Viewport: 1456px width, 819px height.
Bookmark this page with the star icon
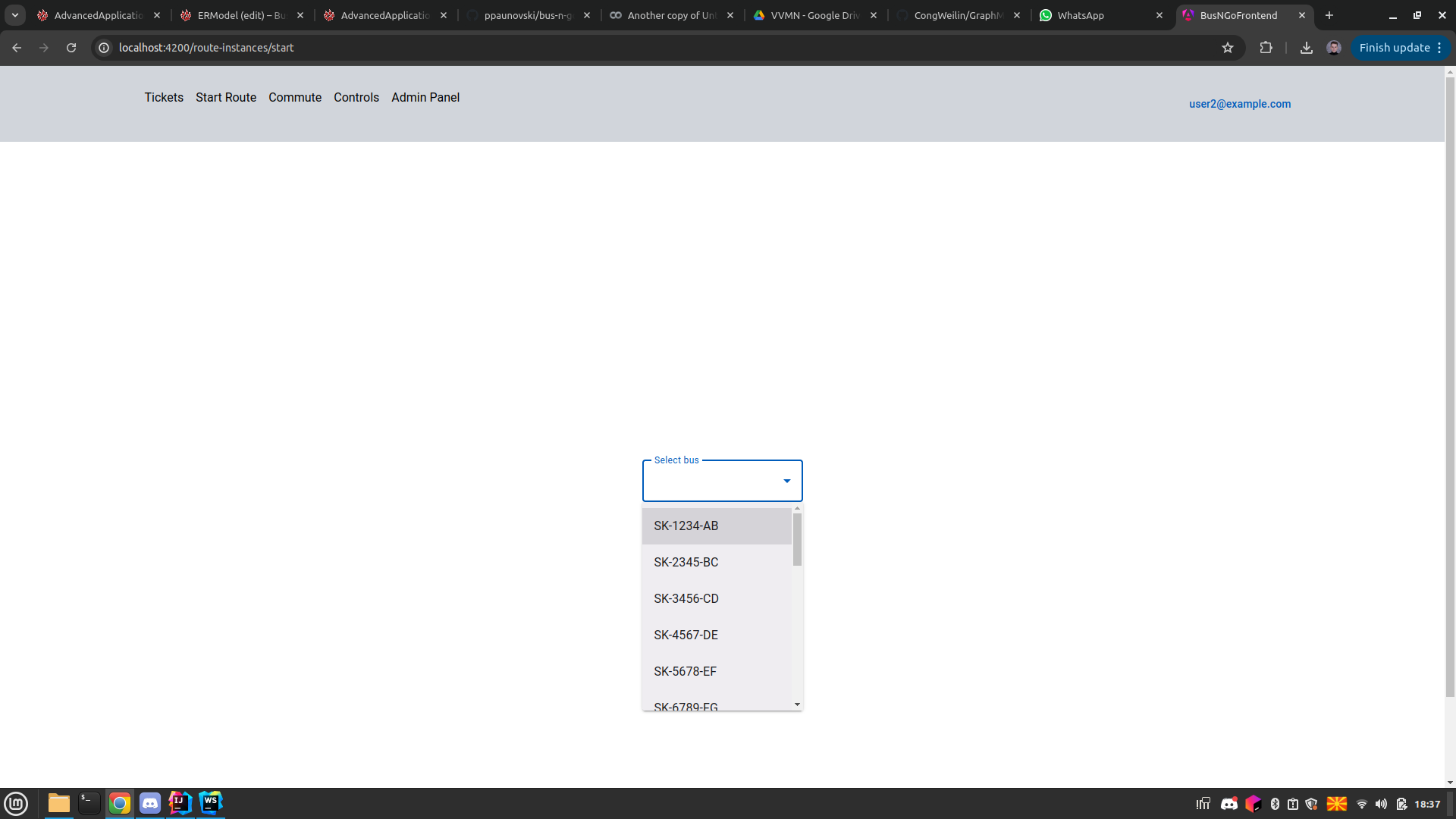pyautogui.click(x=1228, y=48)
